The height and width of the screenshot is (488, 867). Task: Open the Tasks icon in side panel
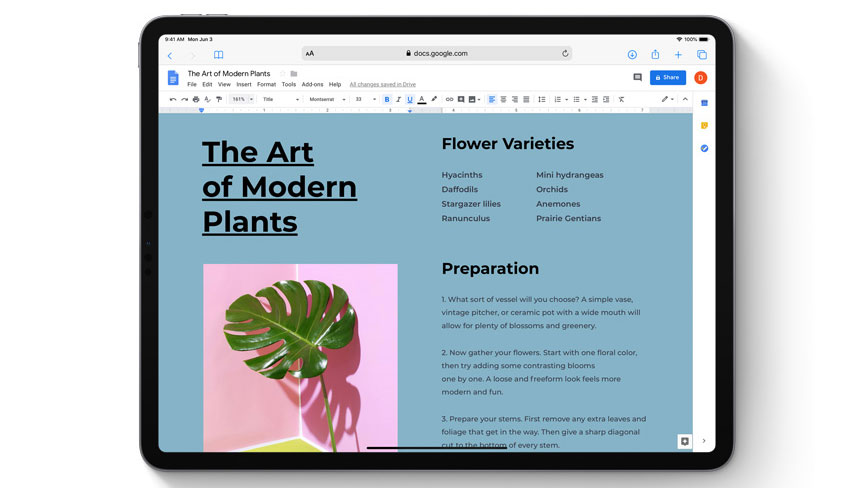point(704,148)
